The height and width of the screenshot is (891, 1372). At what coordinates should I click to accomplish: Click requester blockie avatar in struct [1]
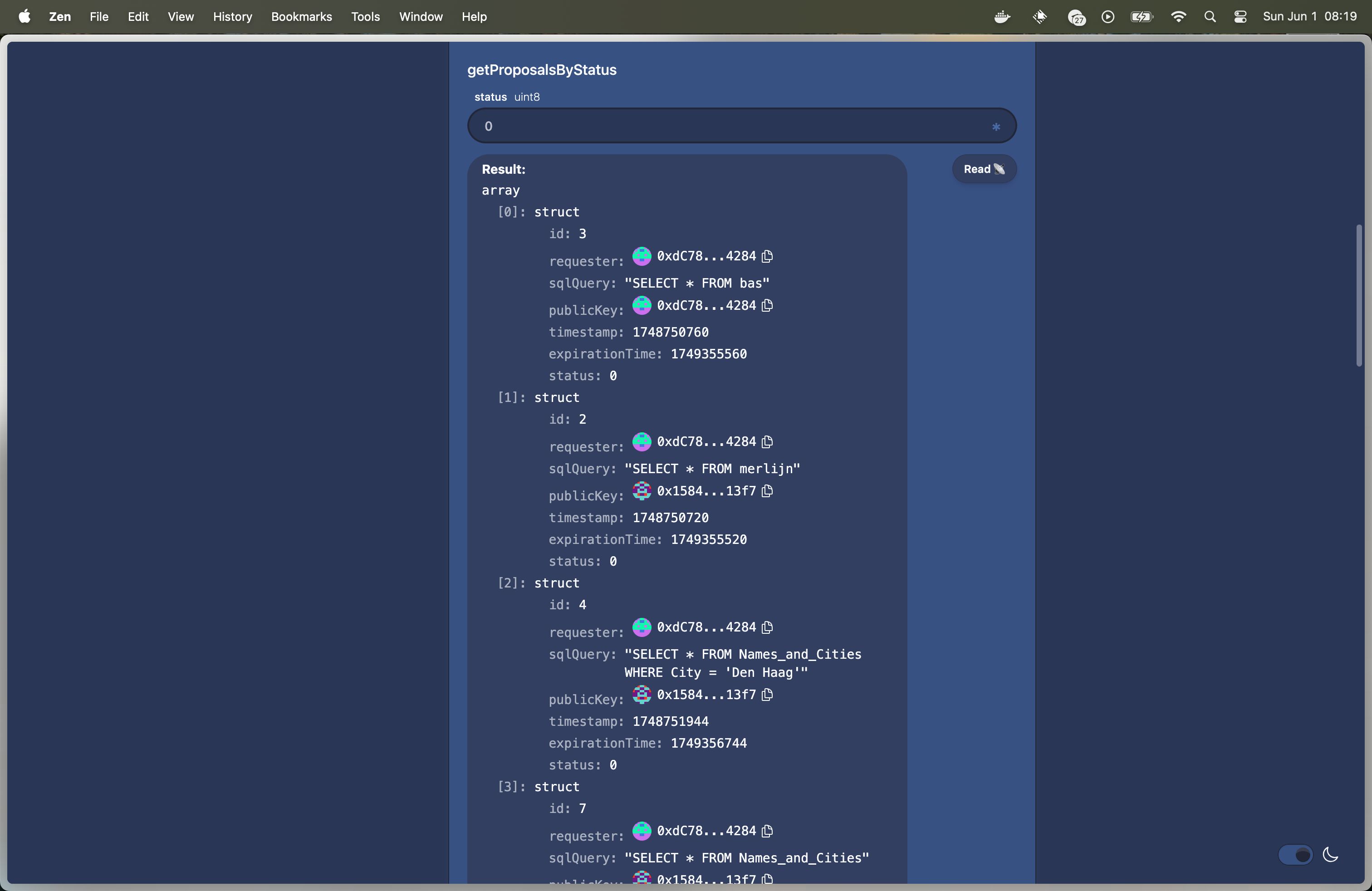click(x=642, y=441)
